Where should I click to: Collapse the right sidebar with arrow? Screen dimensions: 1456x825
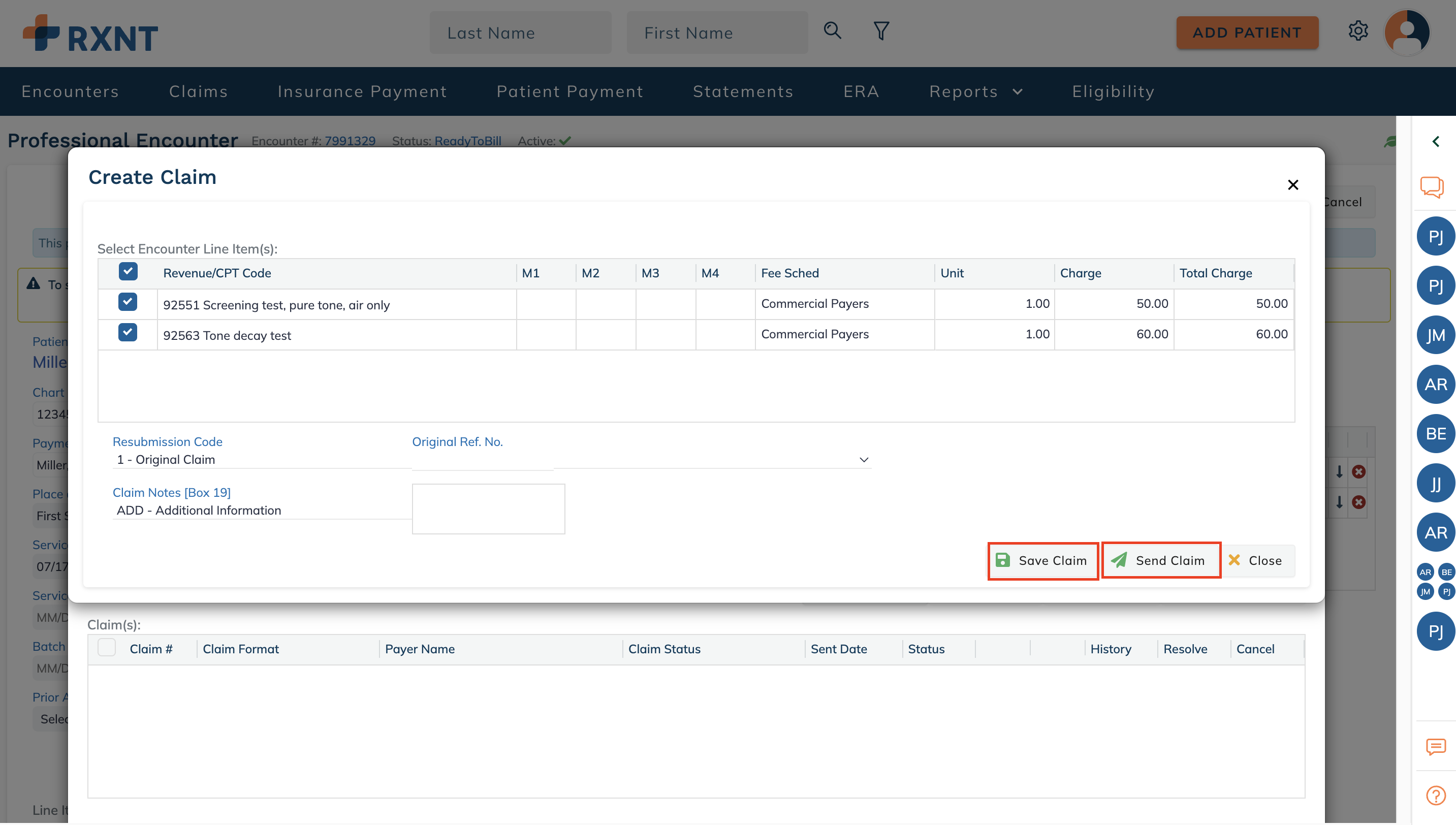[x=1436, y=141]
